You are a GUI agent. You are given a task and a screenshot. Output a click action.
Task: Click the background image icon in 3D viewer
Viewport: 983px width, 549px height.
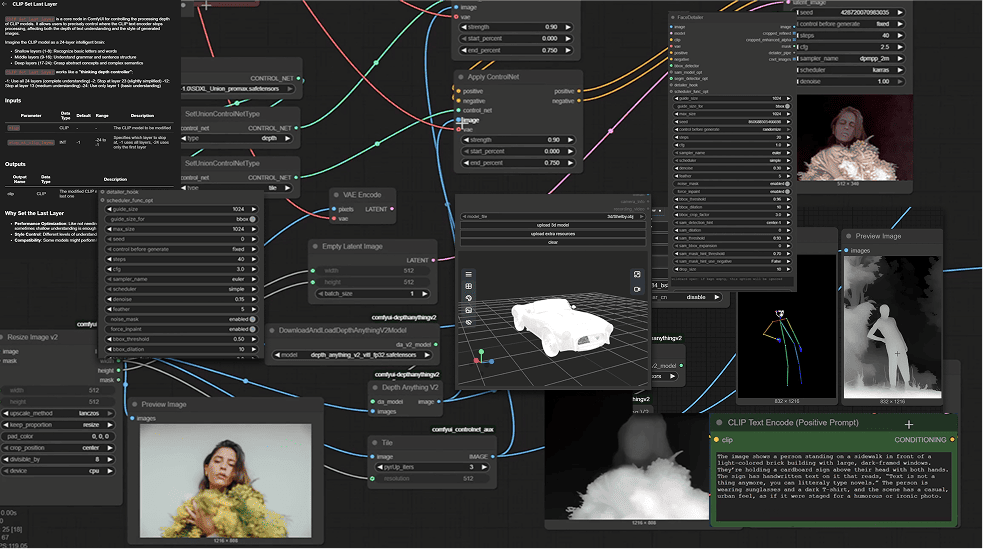[468, 310]
